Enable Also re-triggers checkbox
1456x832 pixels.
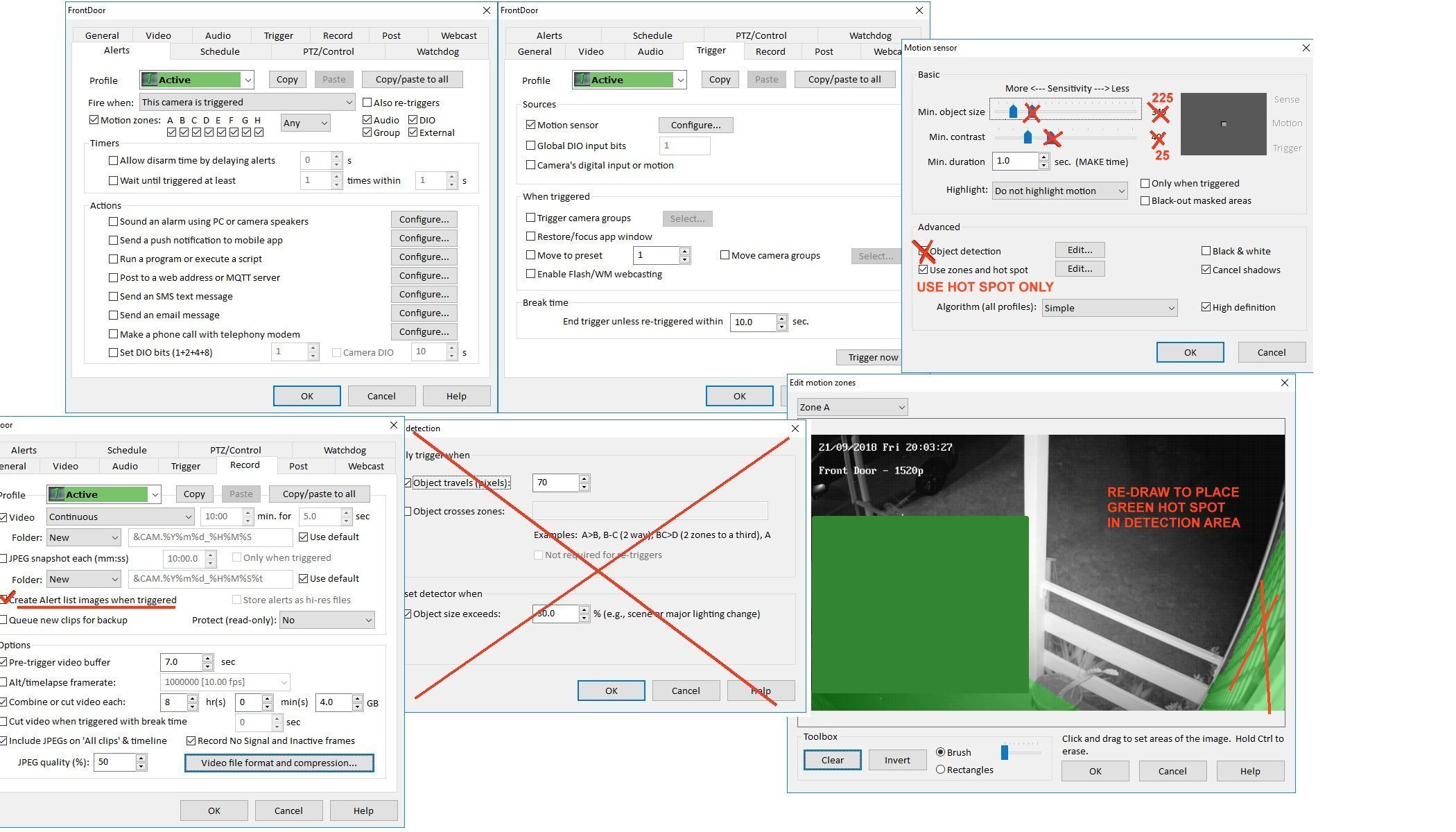tap(367, 103)
